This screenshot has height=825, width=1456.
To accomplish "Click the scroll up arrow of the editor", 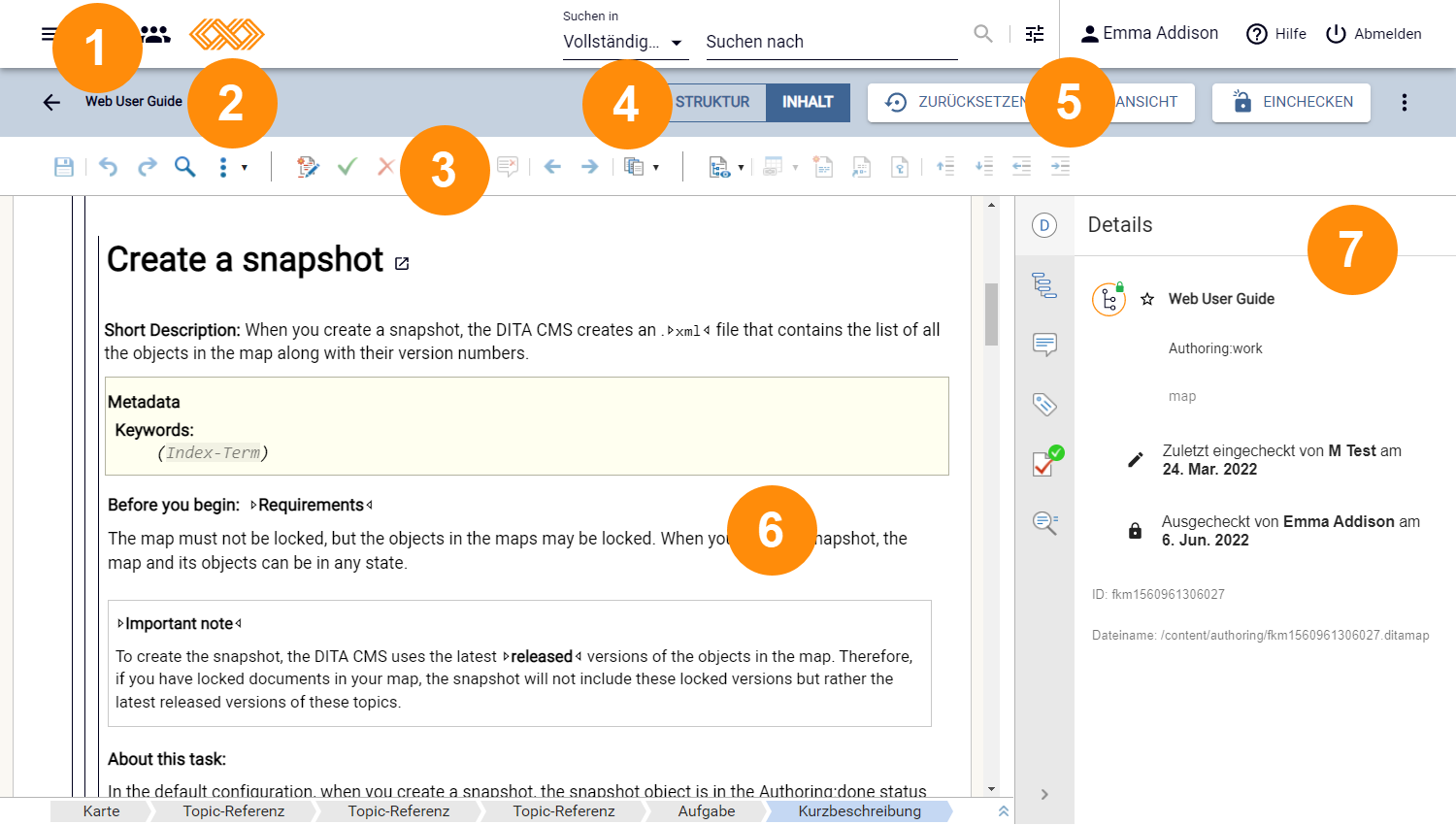I will pyautogui.click(x=991, y=205).
